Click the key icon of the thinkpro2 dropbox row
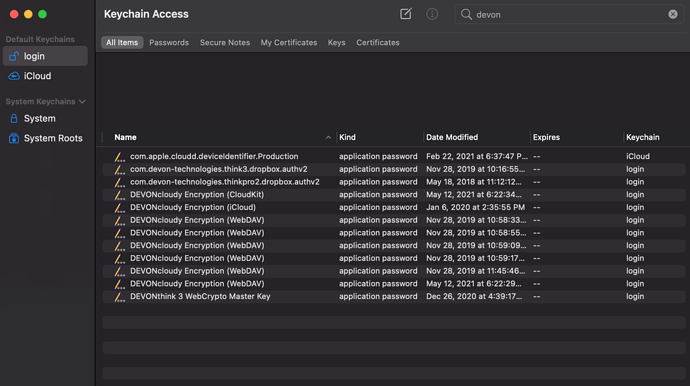Screen dimensions: 690x386 click(120, 182)
